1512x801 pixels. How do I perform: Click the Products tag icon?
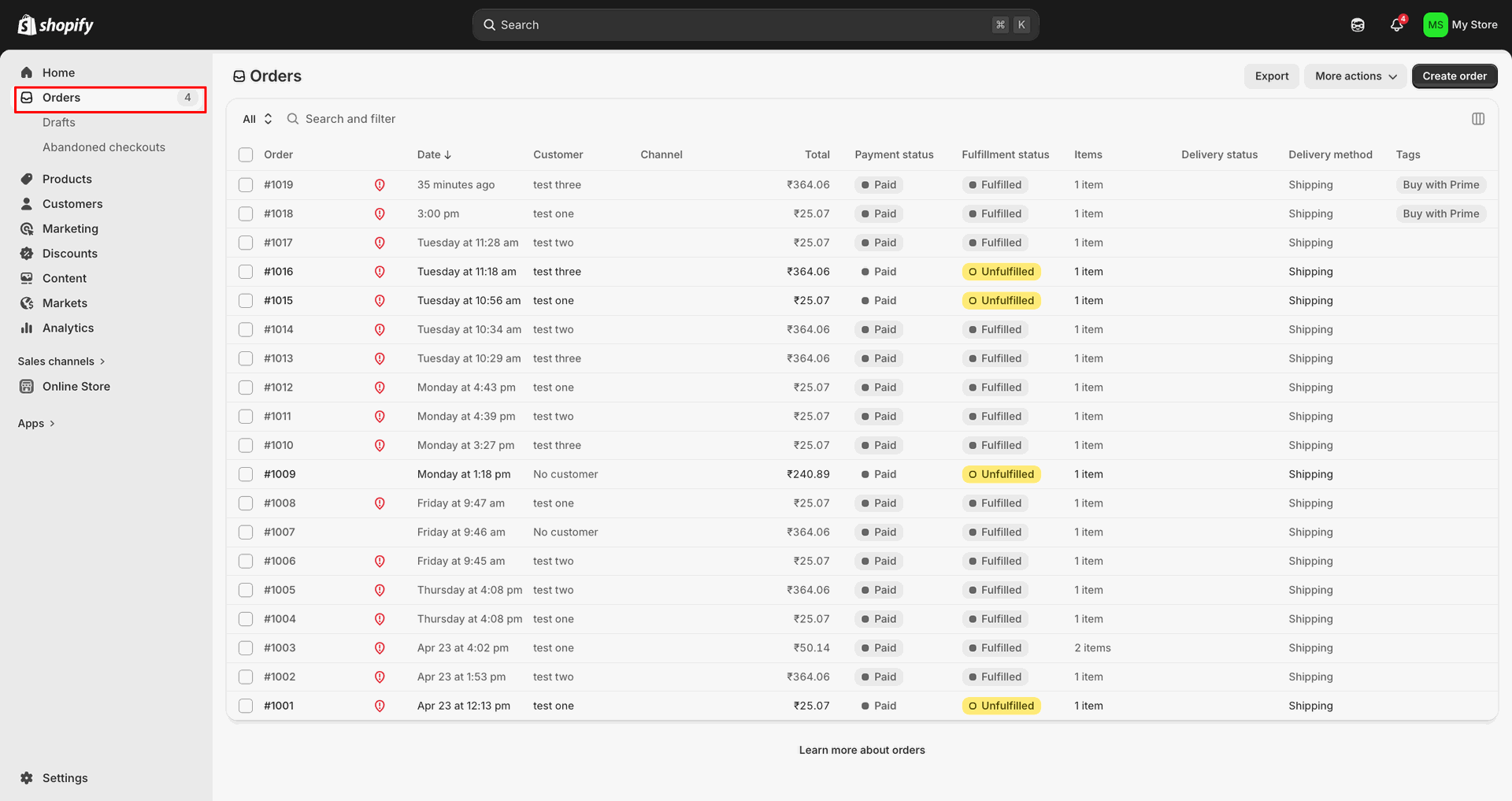pos(27,179)
